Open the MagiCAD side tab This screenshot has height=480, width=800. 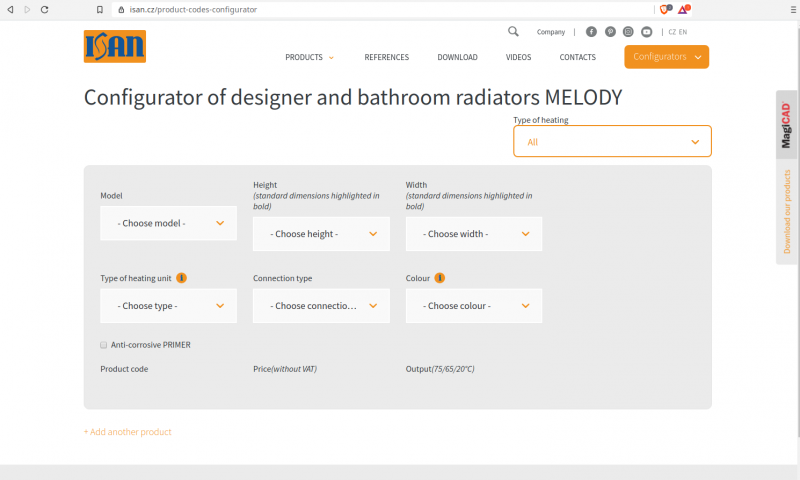pos(786,125)
